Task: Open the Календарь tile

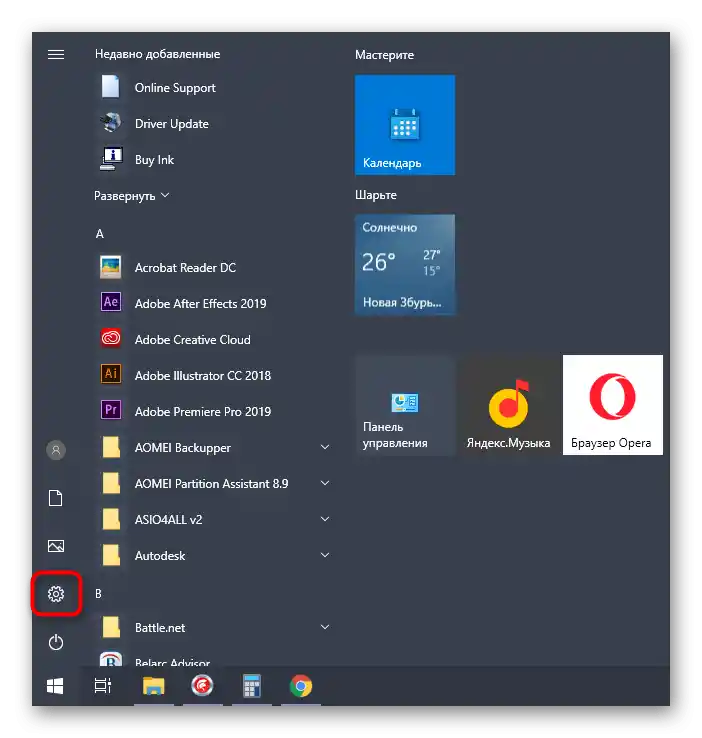Action: click(x=405, y=125)
